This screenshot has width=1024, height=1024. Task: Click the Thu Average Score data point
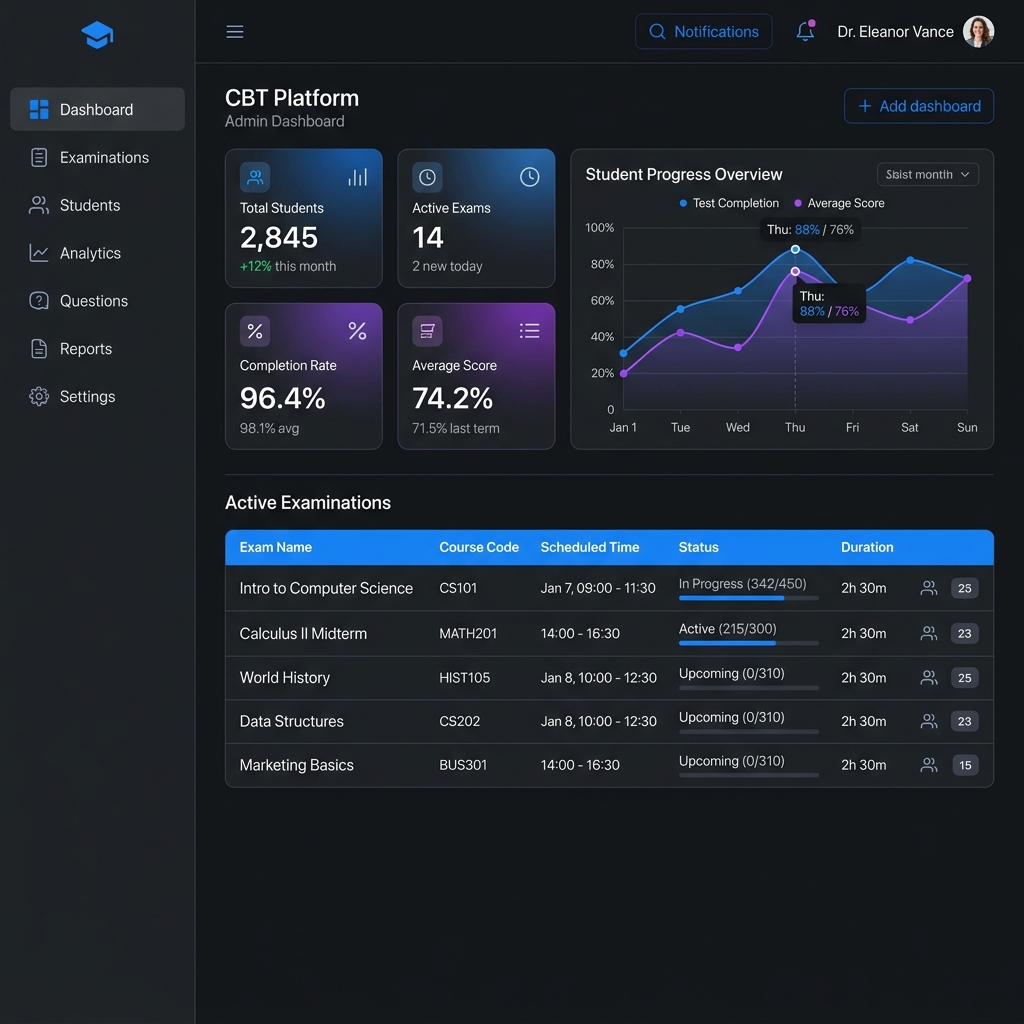click(795, 271)
